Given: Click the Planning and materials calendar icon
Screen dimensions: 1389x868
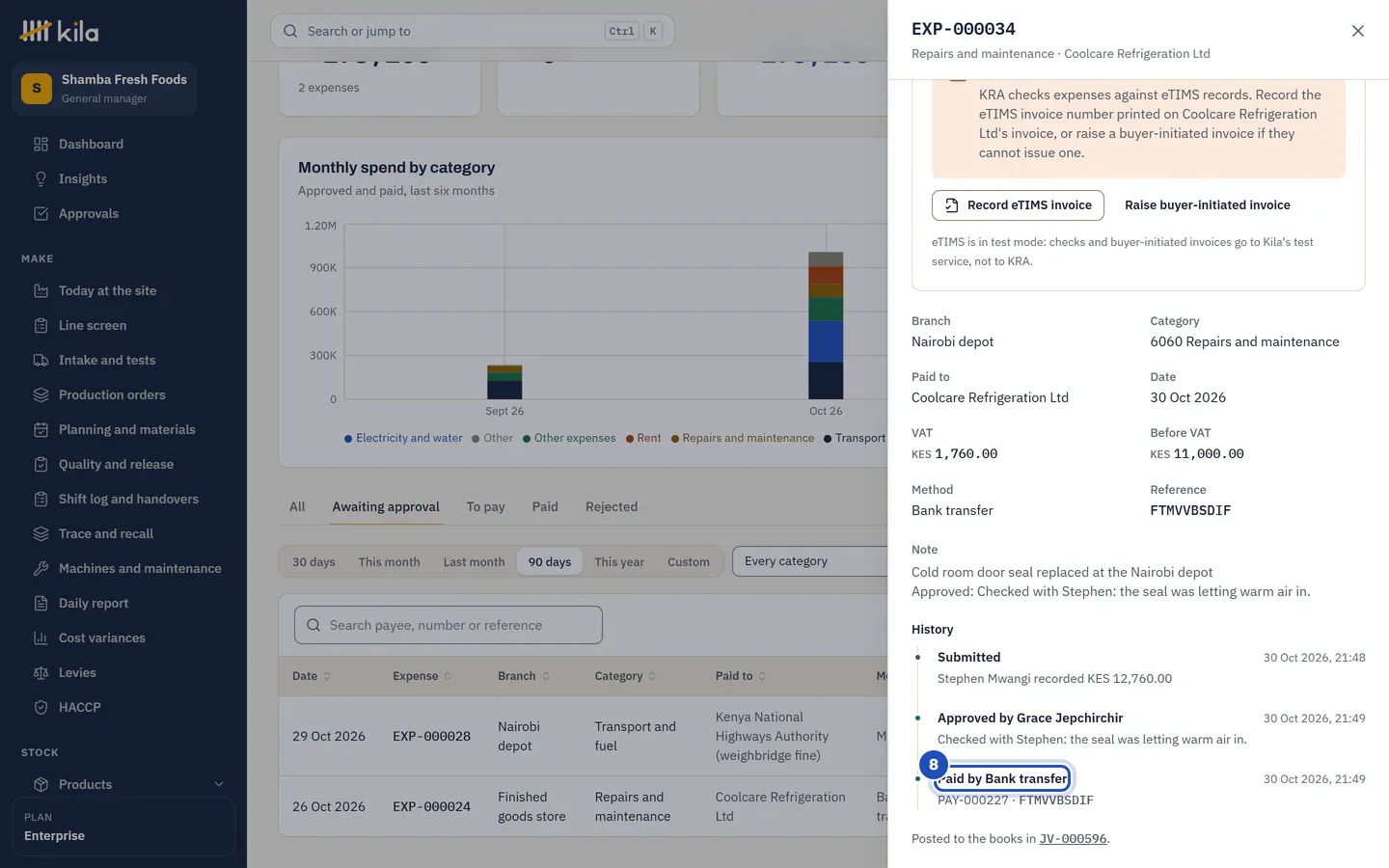Looking at the screenshot, I should tap(41, 430).
